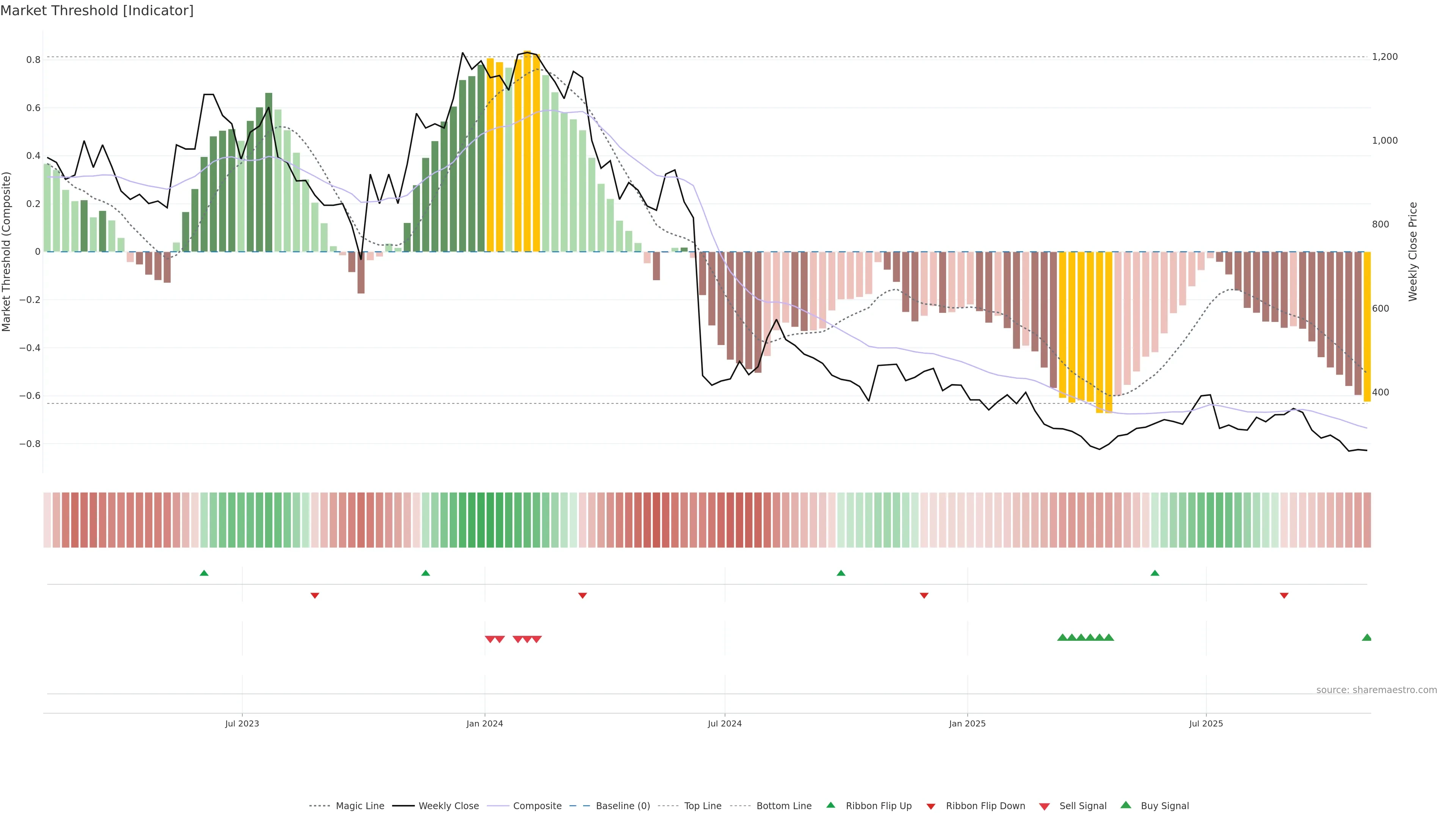Toggle the Baseline (0) legend entry

pyautogui.click(x=622, y=806)
